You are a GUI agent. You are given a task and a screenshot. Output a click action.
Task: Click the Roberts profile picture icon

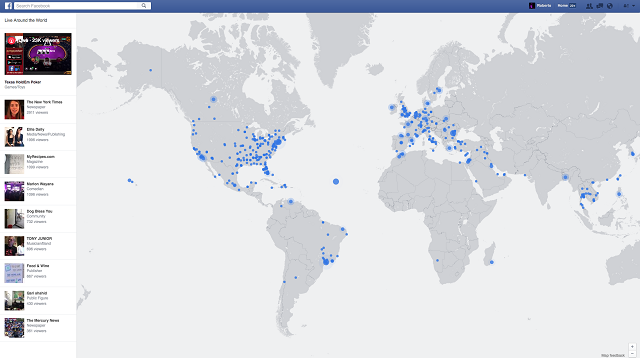(x=532, y=6)
